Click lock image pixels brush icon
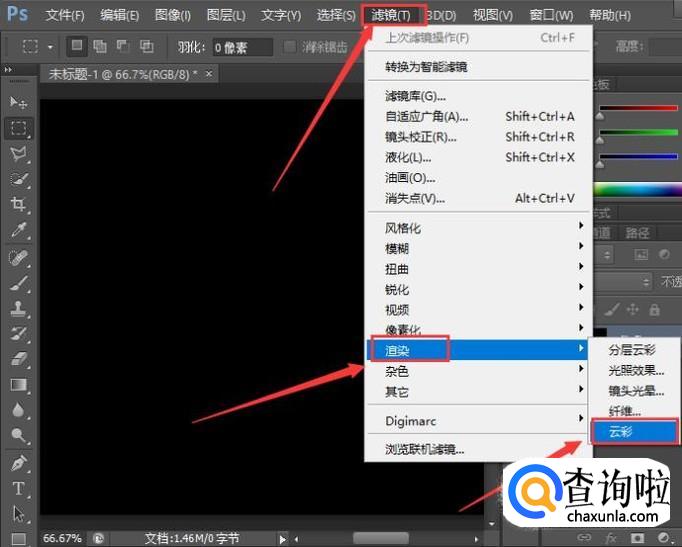The image size is (682, 547). tap(612, 310)
